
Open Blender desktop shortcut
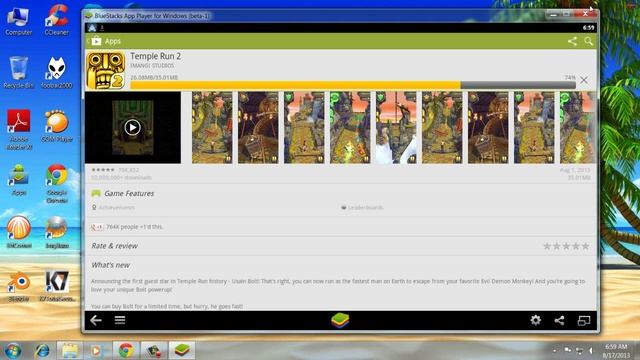pos(18,286)
